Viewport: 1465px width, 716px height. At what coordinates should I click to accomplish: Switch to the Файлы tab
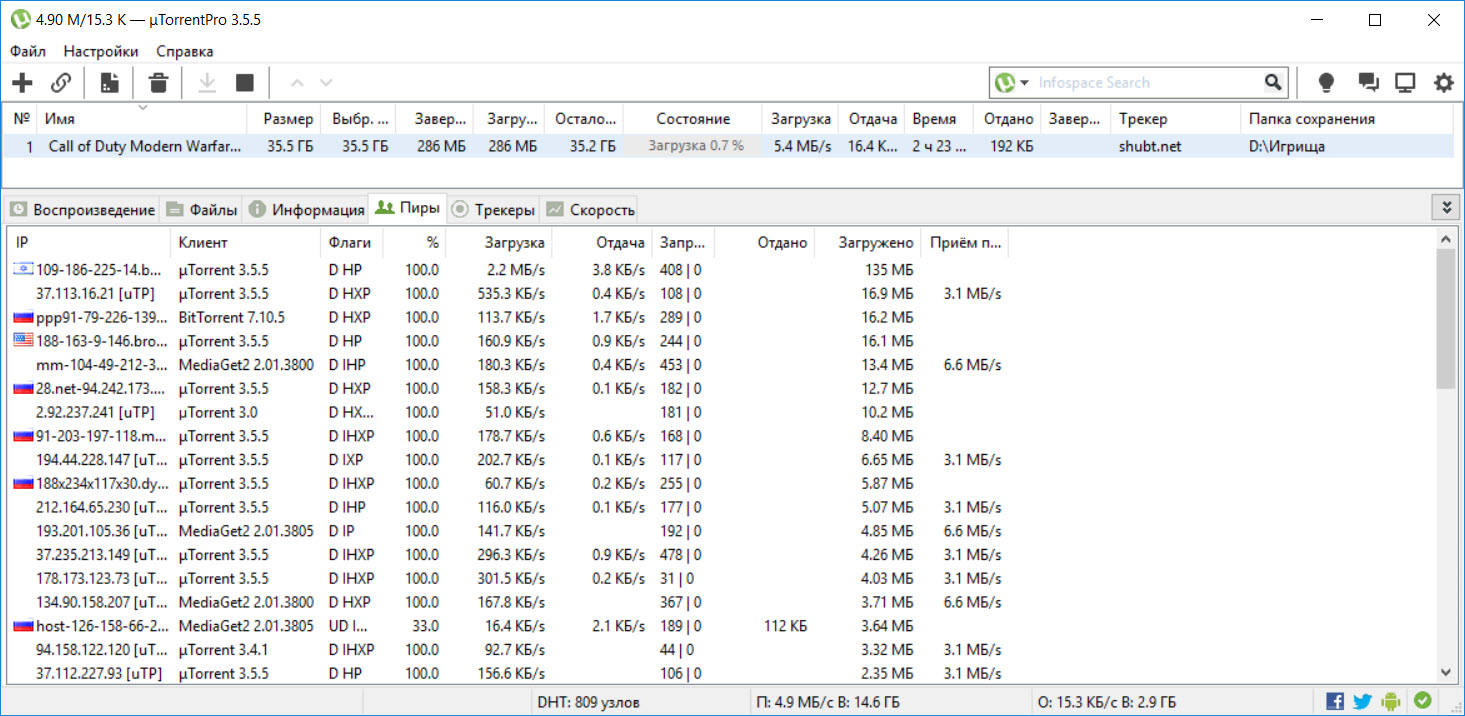[202, 210]
